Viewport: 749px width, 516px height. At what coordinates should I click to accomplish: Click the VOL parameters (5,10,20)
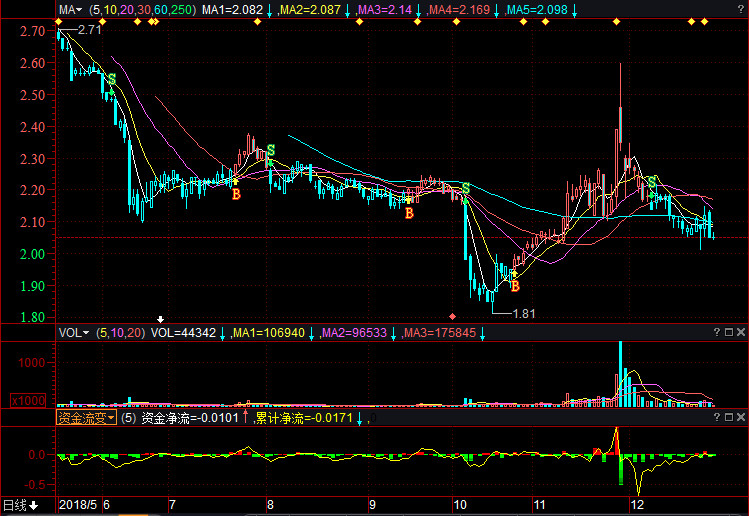[x=120, y=333]
